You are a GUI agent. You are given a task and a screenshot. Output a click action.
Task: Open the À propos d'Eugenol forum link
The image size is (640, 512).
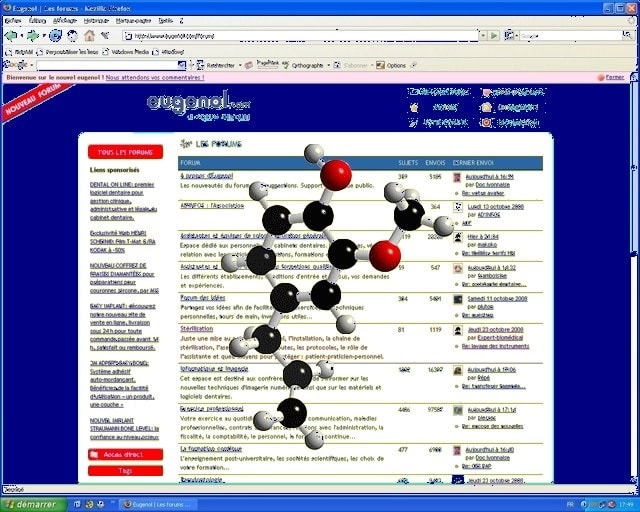[x=207, y=176]
